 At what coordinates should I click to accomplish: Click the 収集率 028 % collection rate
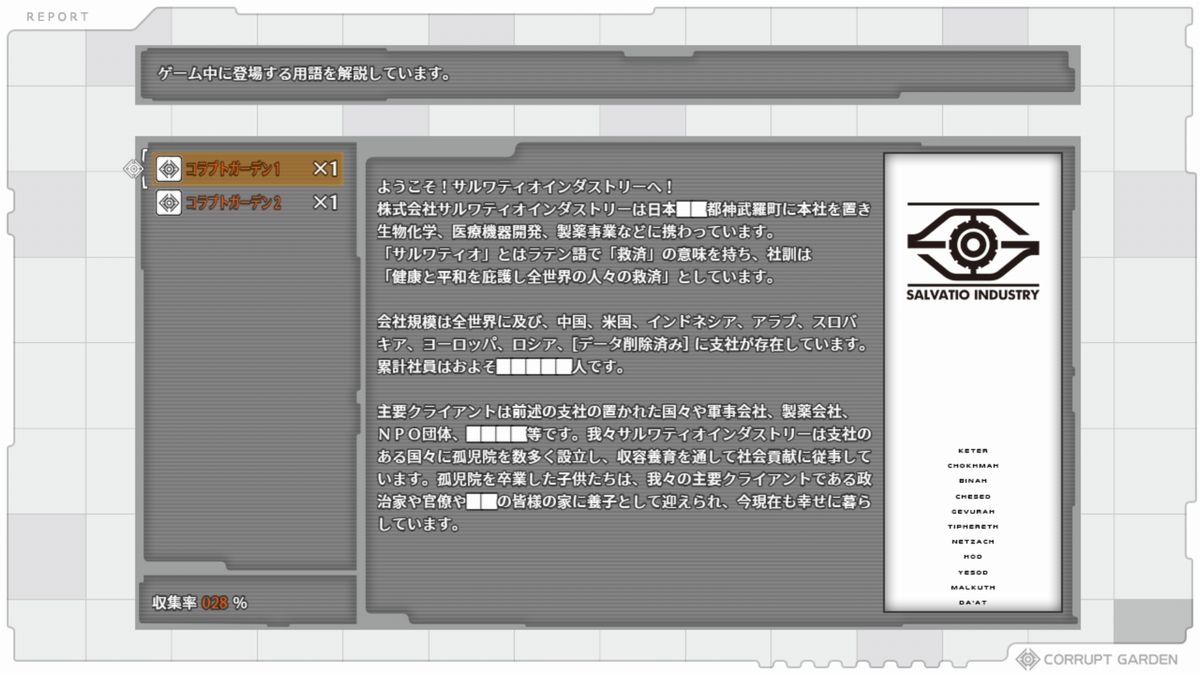[199, 602]
